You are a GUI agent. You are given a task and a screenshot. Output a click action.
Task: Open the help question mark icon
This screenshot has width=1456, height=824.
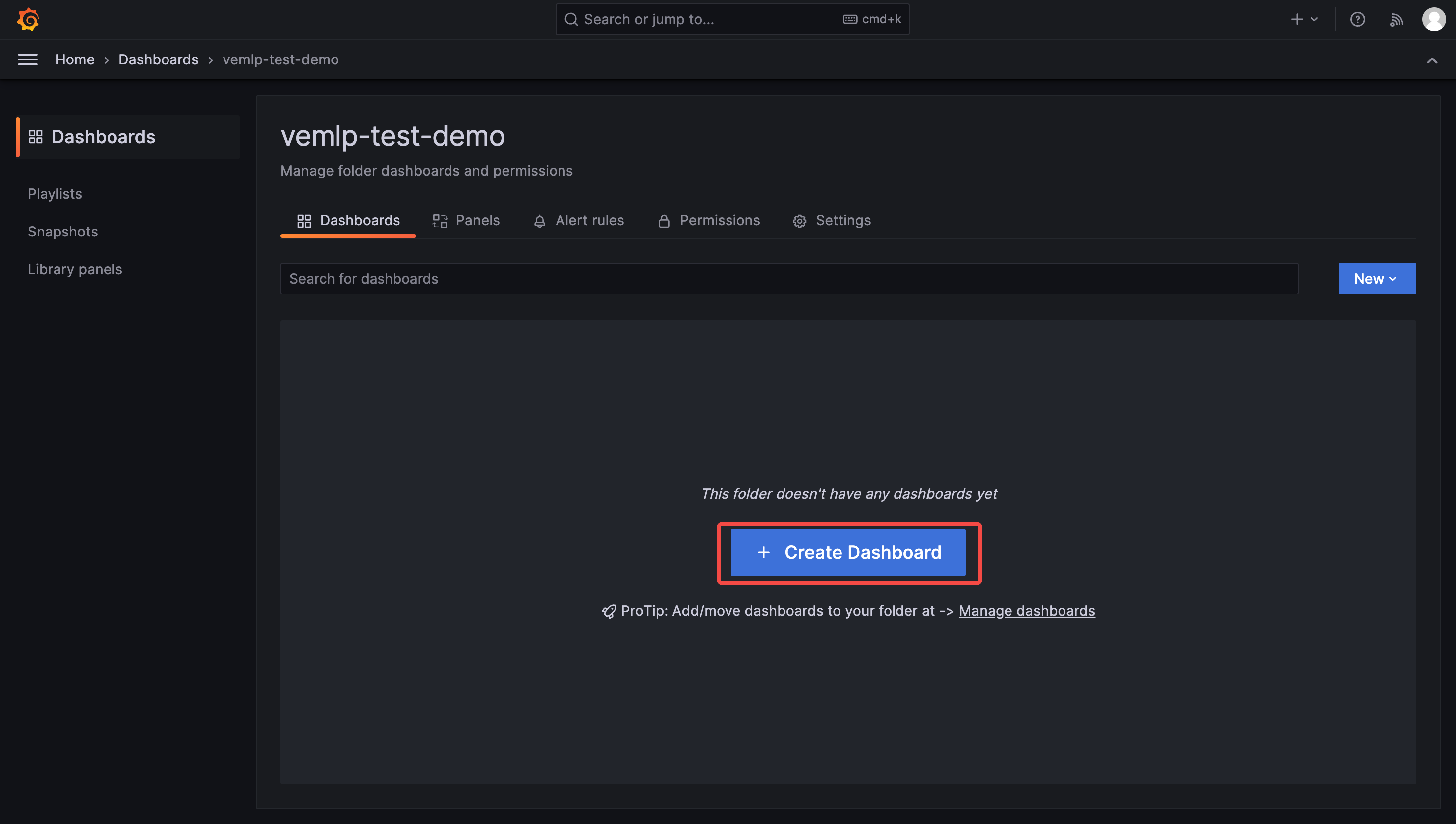pos(1357,20)
